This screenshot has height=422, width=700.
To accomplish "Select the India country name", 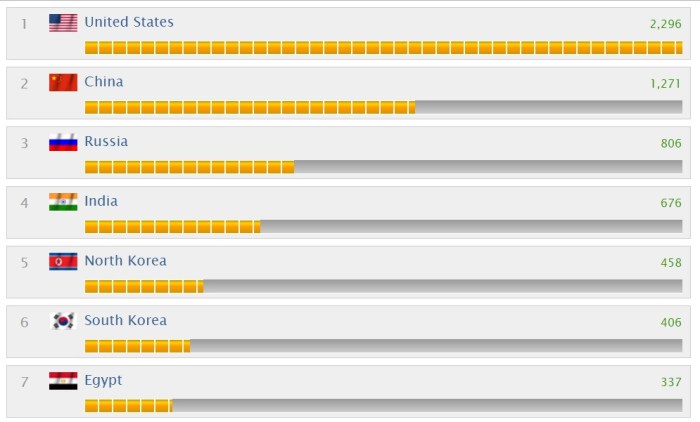I will (x=101, y=201).
